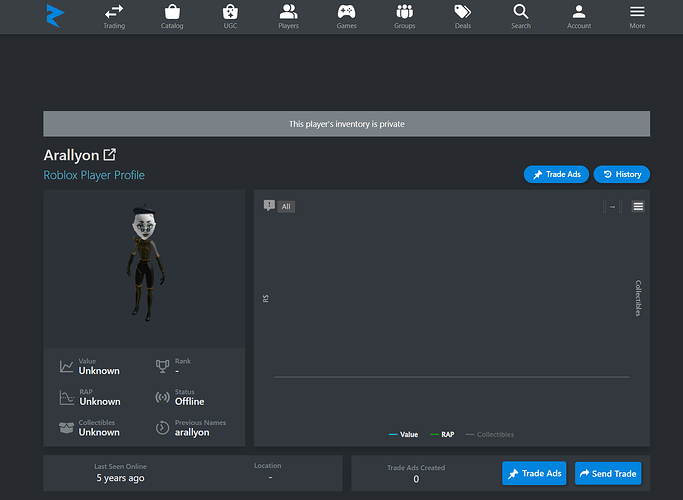
Task: Click the top Trade Ads button
Action: pos(556,174)
